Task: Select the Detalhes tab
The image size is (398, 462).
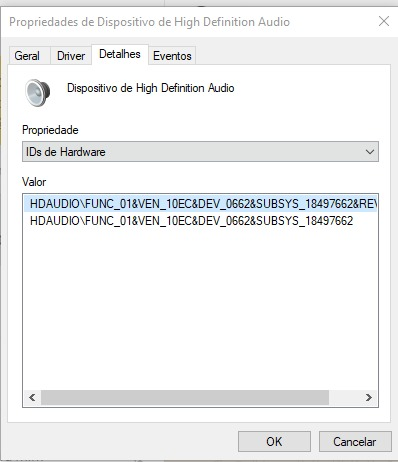Action: 120,54
